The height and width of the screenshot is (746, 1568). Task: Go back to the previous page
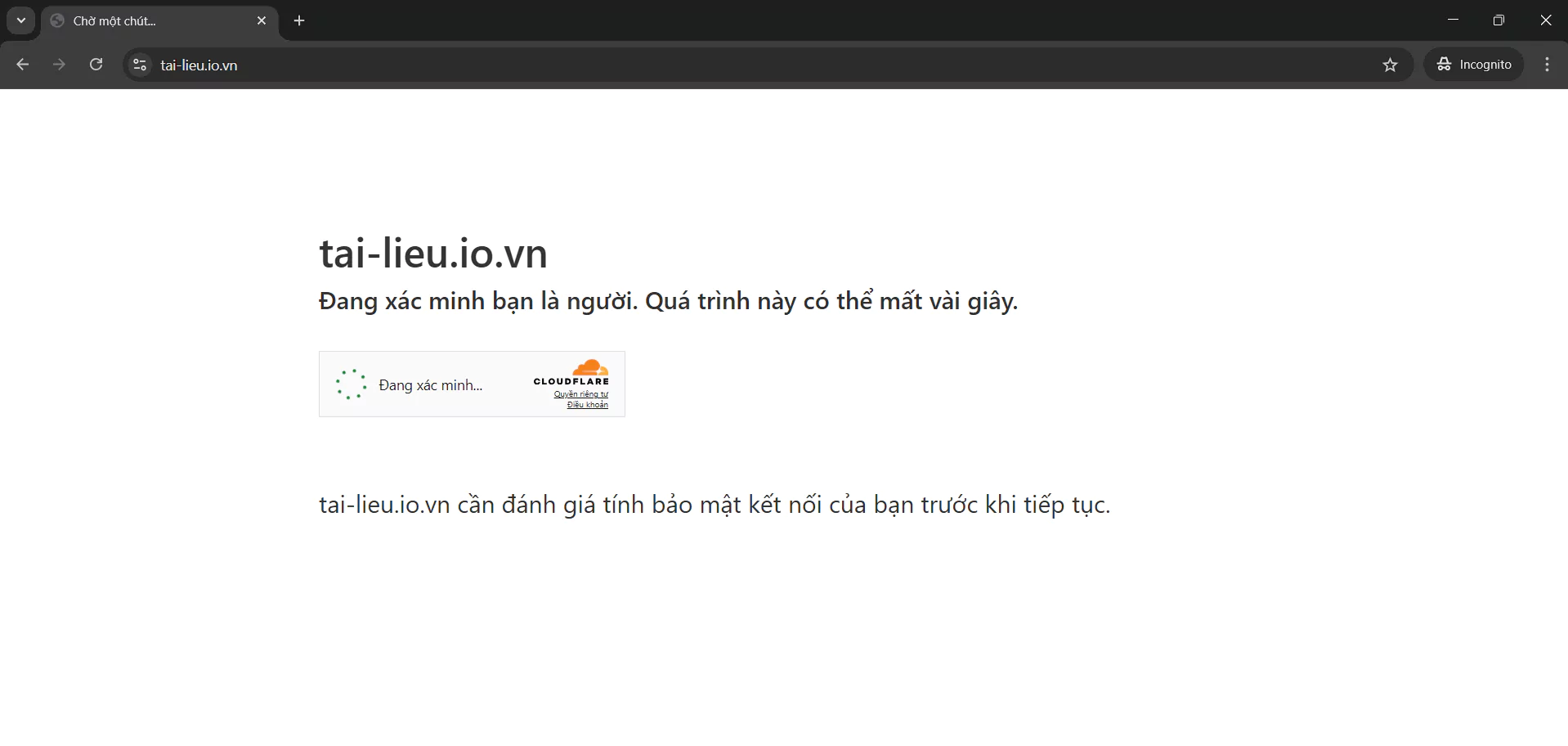[23, 65]
